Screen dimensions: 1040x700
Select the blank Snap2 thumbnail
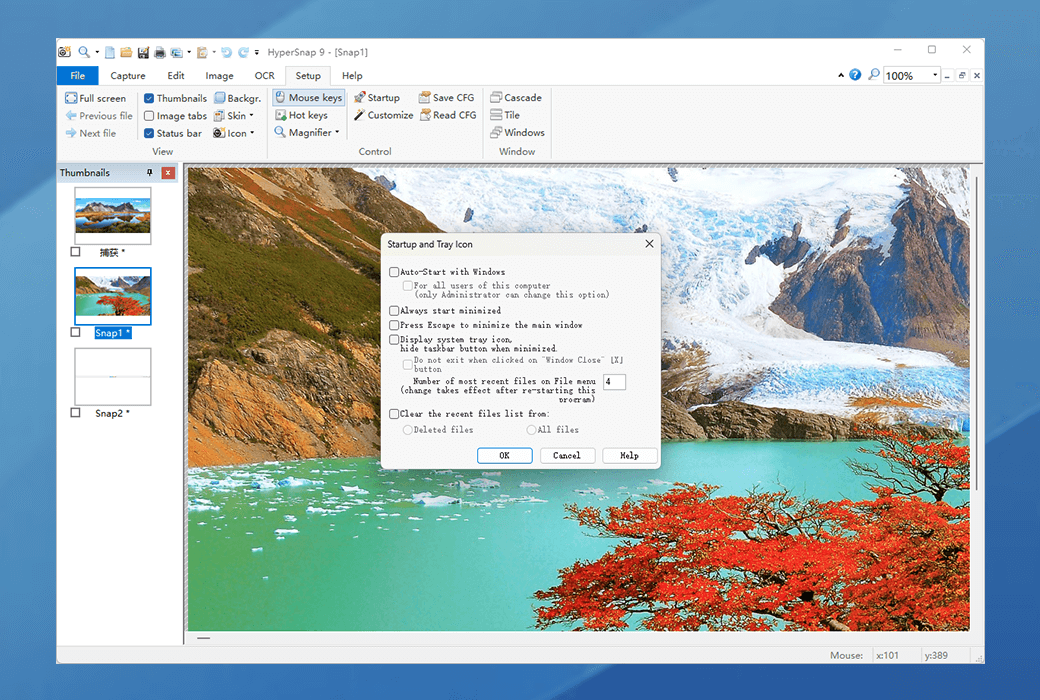113,376
